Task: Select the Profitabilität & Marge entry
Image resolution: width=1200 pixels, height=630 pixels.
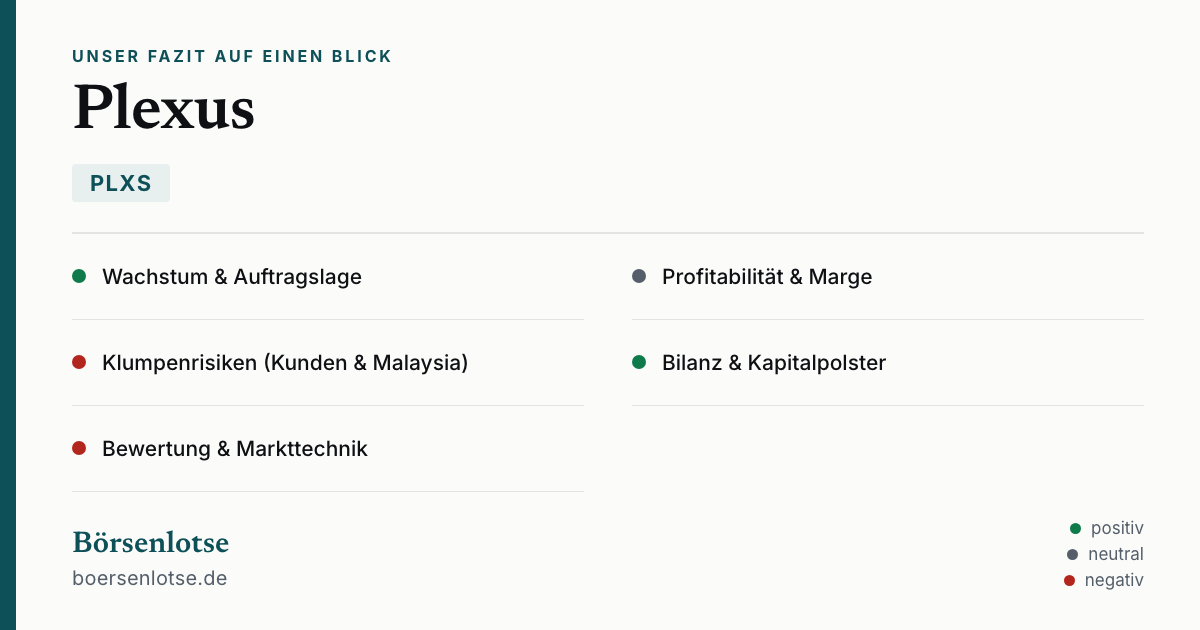Action: 888,277
